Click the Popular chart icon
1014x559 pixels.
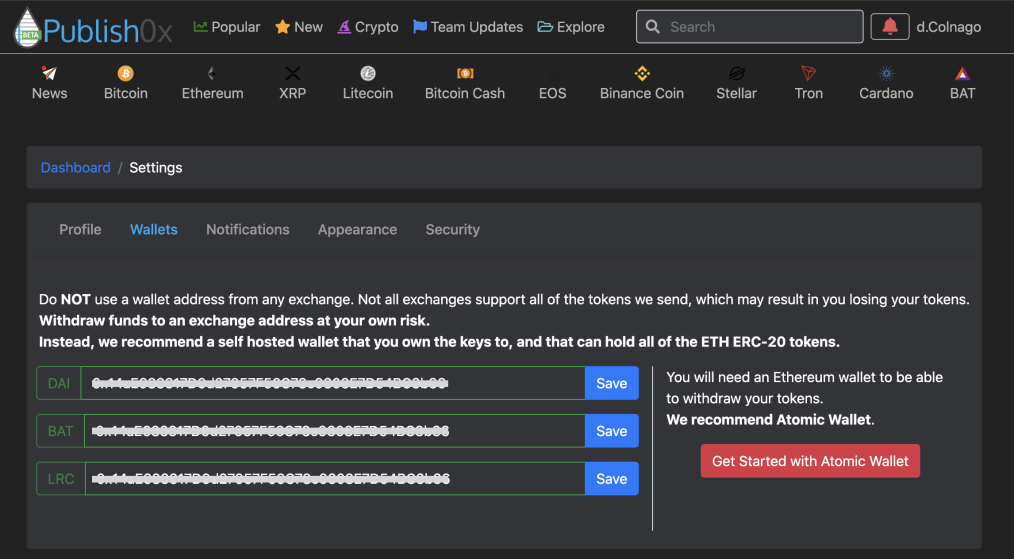[x=200, y=27]
